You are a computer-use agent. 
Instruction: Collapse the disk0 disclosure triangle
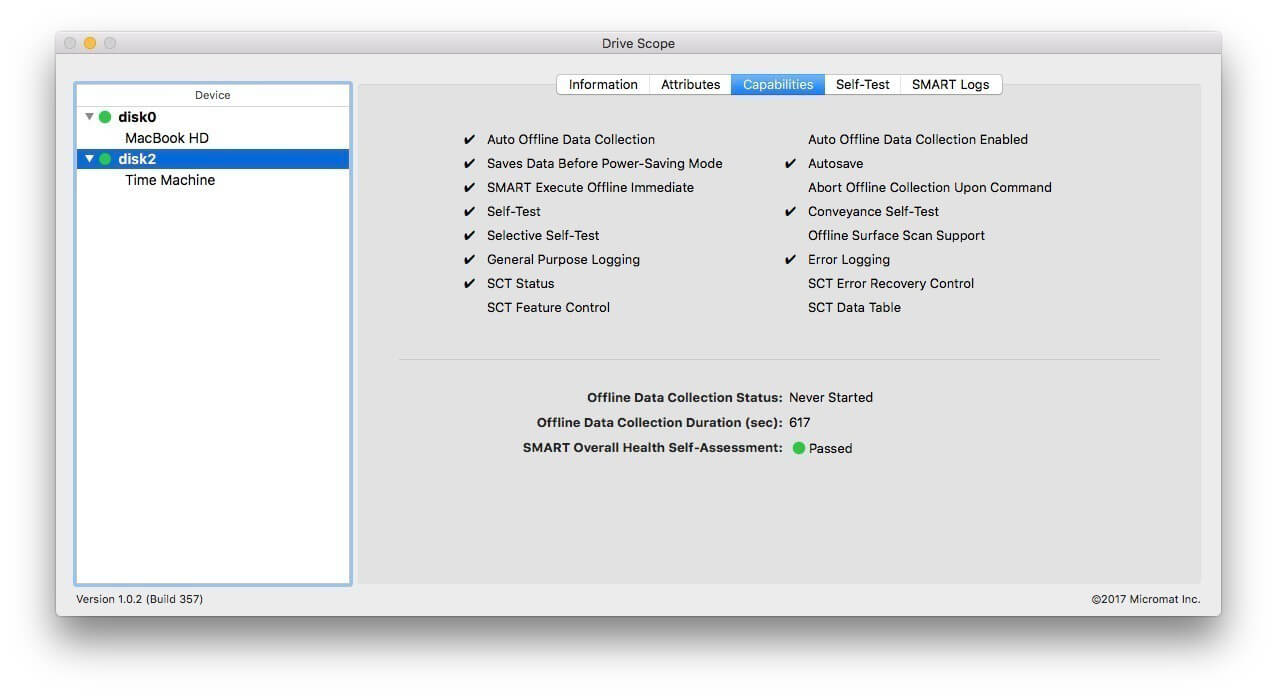point(90,117)
